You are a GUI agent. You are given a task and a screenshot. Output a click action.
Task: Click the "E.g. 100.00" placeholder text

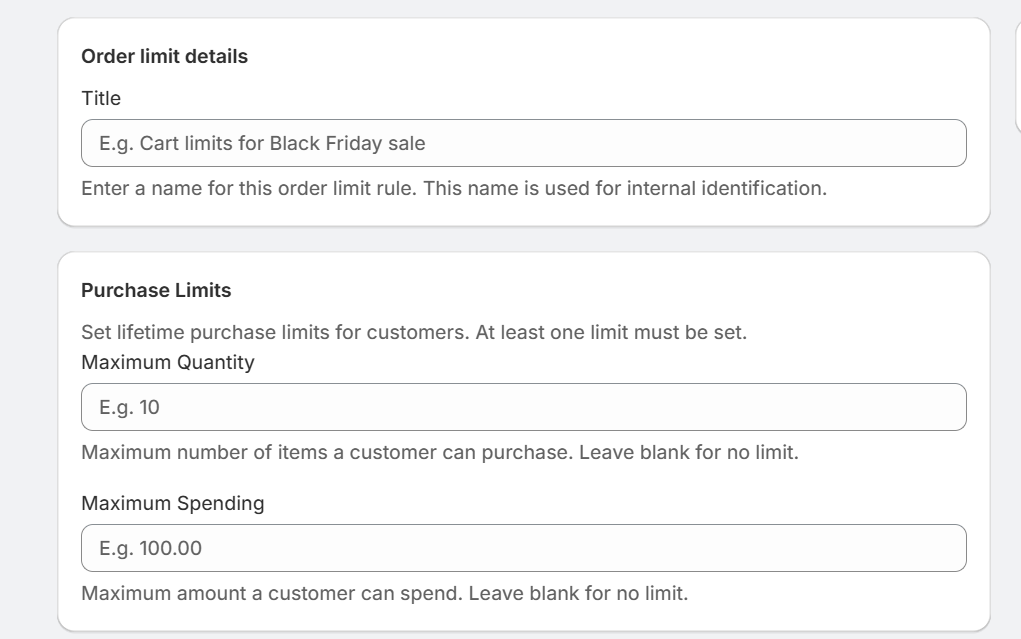coord(142,548)
